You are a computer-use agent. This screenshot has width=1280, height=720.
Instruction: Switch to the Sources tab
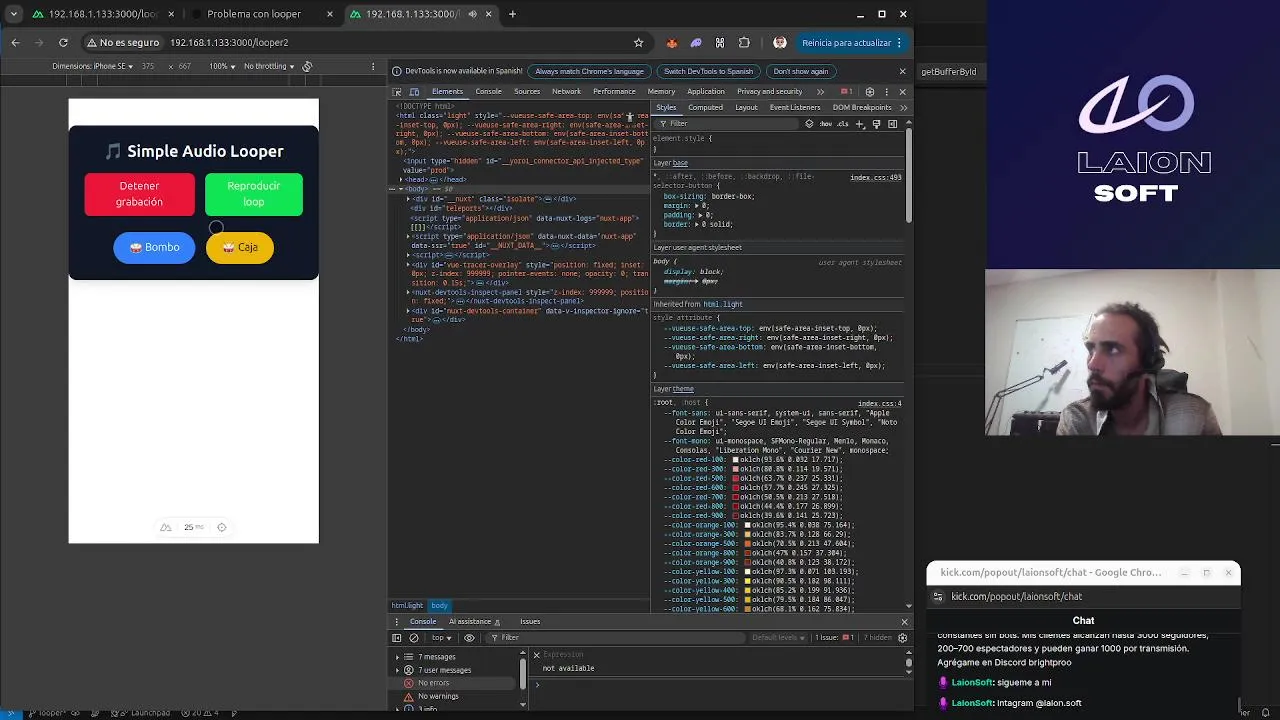pos(527,91)
